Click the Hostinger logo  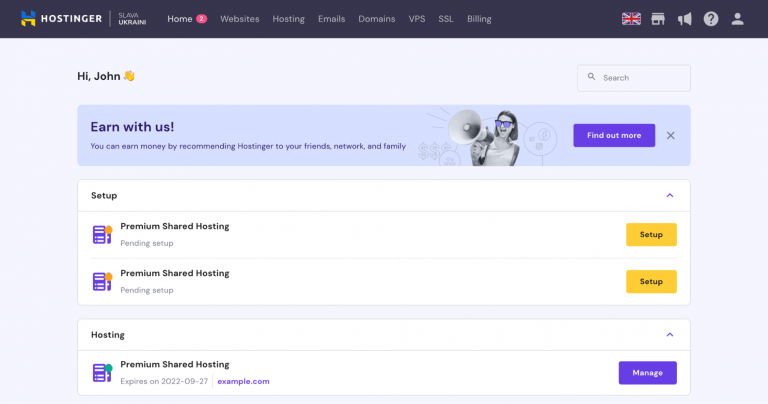[x=62, y=18]
